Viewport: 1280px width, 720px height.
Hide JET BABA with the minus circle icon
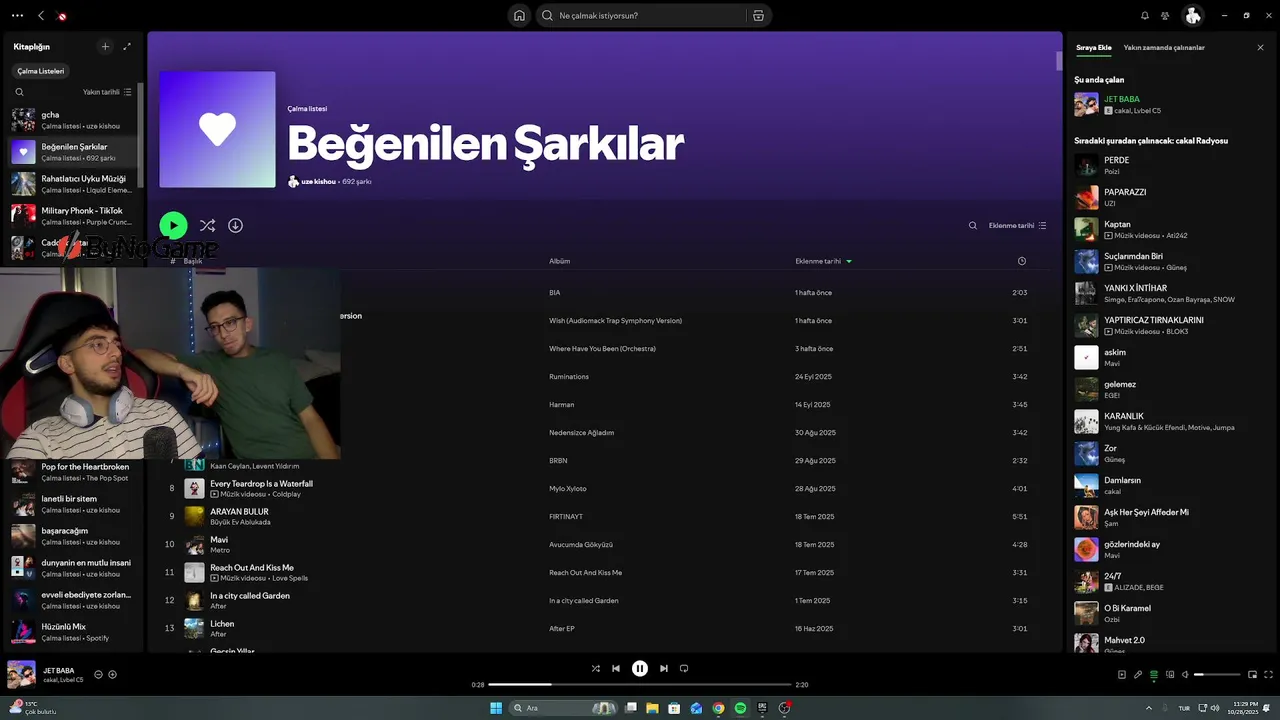[x=98, y=675]
